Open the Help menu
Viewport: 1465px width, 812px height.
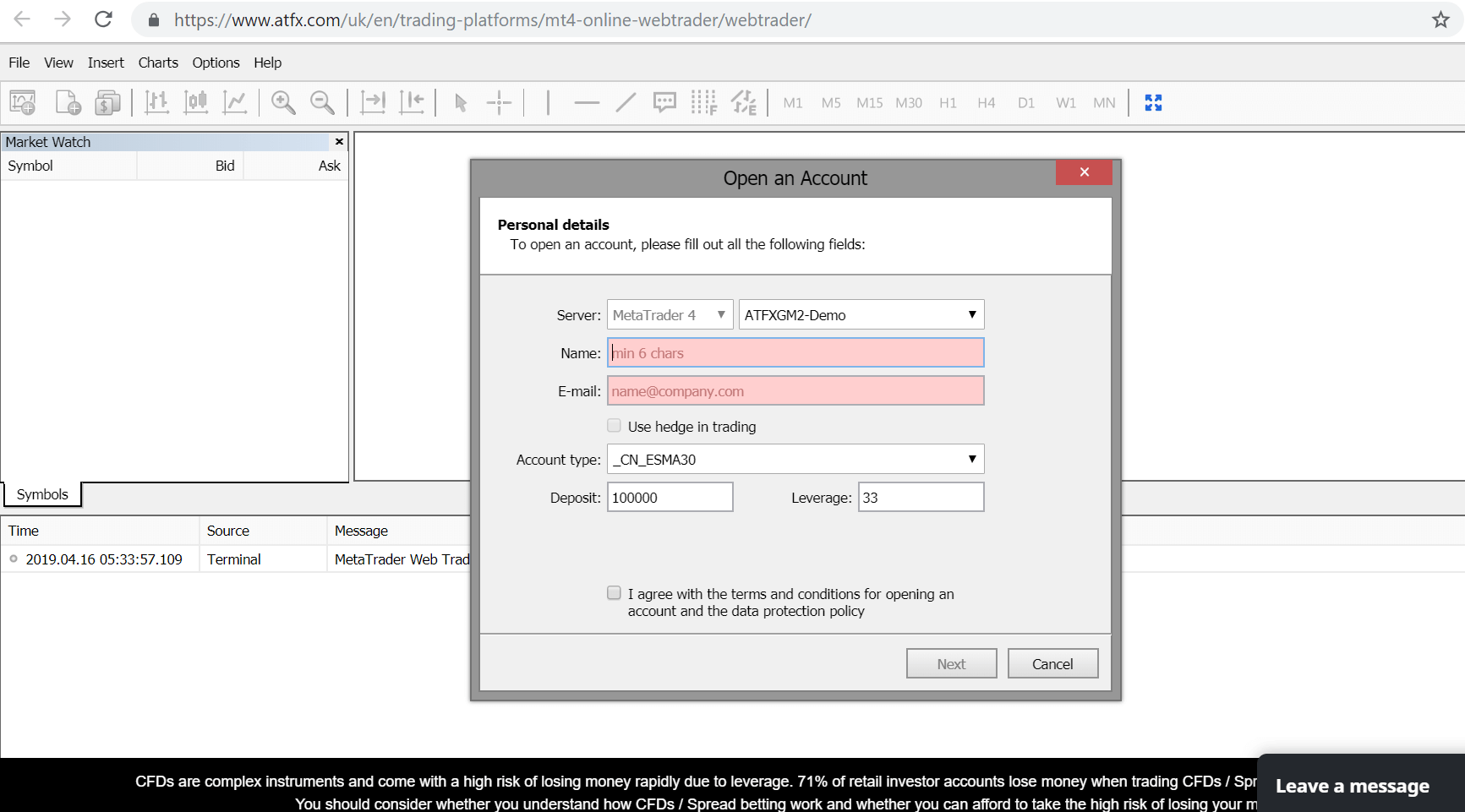(x=267, y=63)
